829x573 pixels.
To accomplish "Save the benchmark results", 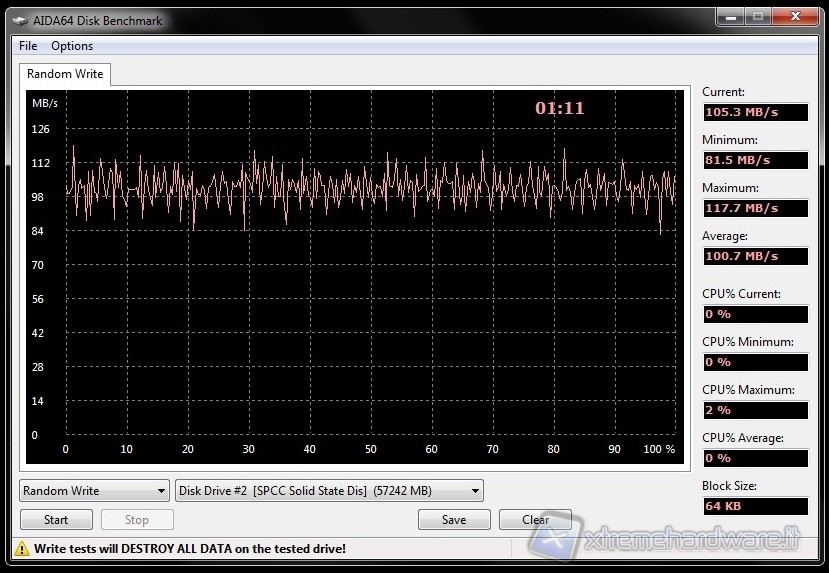I will pos(454,520).
